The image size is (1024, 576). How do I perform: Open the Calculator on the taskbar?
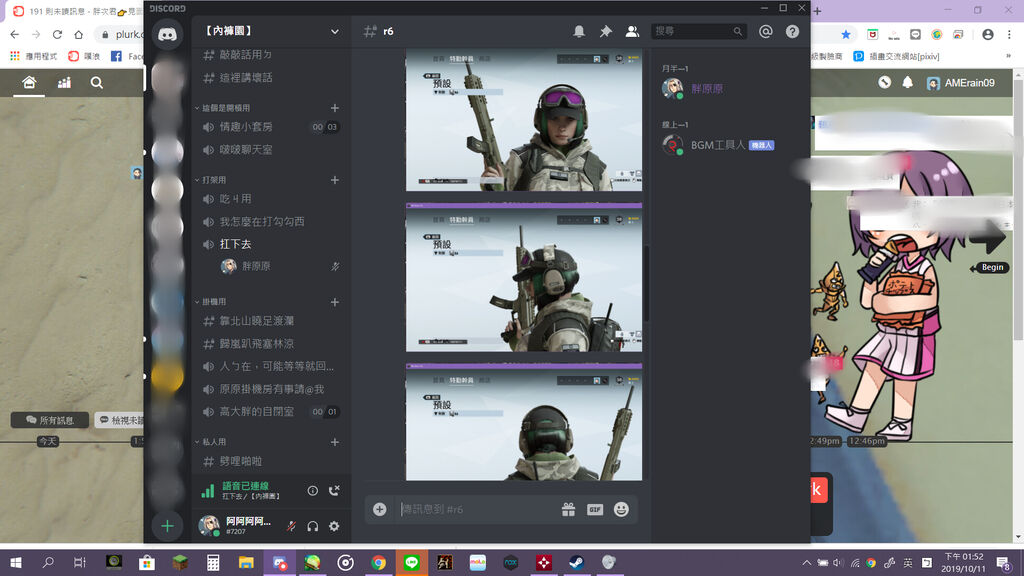tap(213, 562)
